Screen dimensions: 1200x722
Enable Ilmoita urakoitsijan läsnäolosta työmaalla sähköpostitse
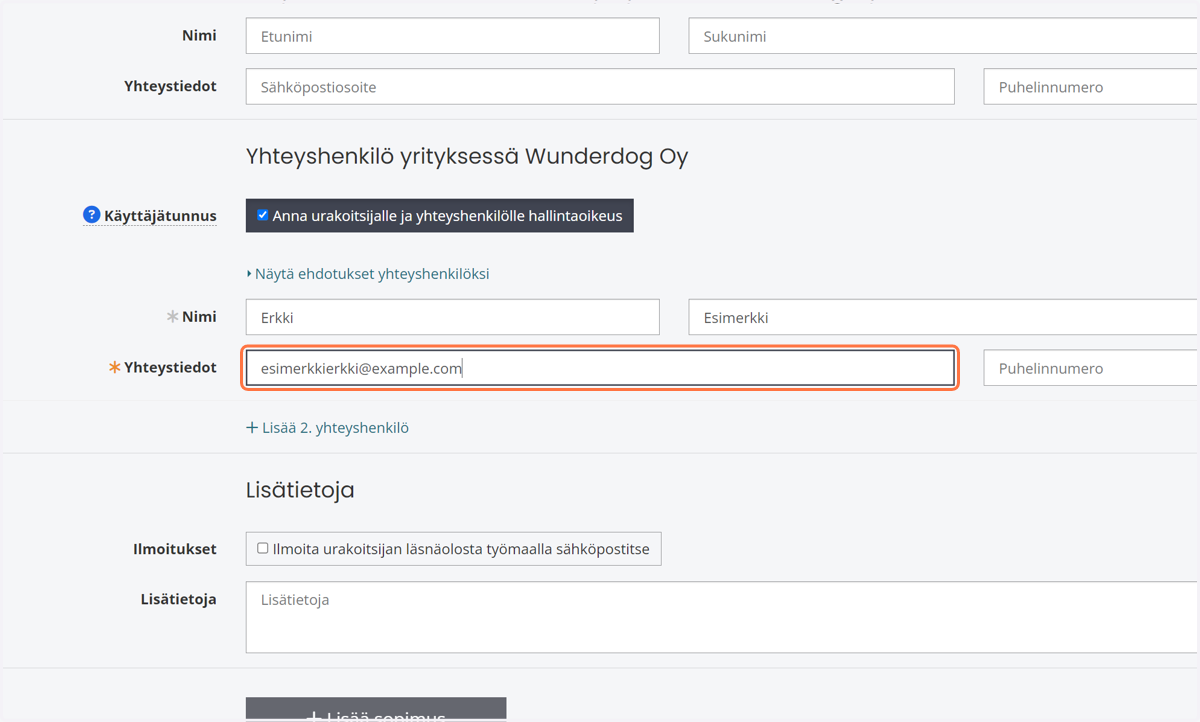(x=263, y=548)
